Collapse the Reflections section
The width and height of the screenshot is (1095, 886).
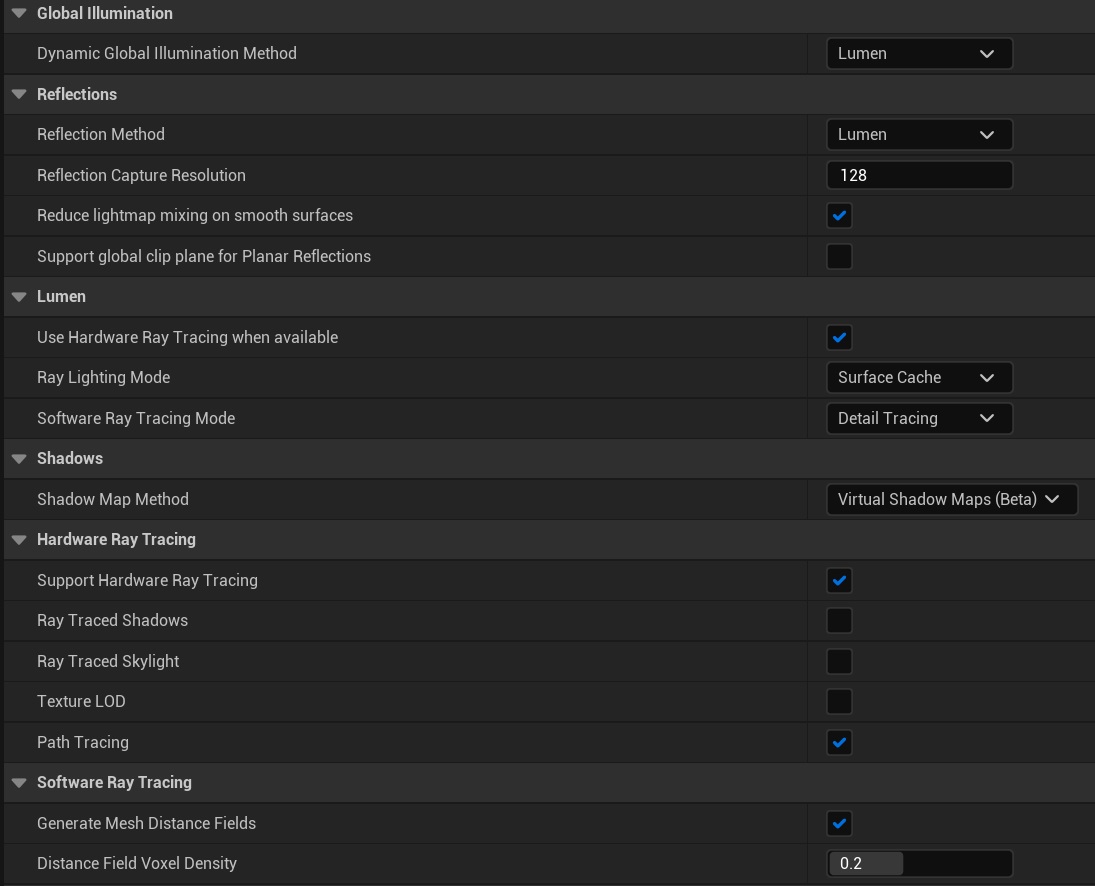[x=19, y=94]
